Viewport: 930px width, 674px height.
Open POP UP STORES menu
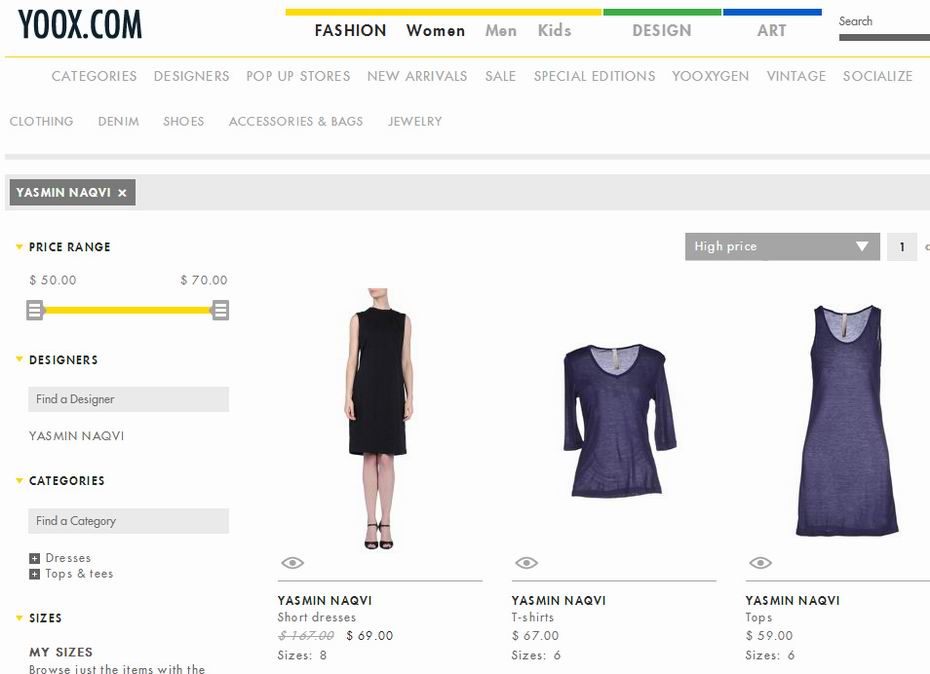click(x=298, y=76)
